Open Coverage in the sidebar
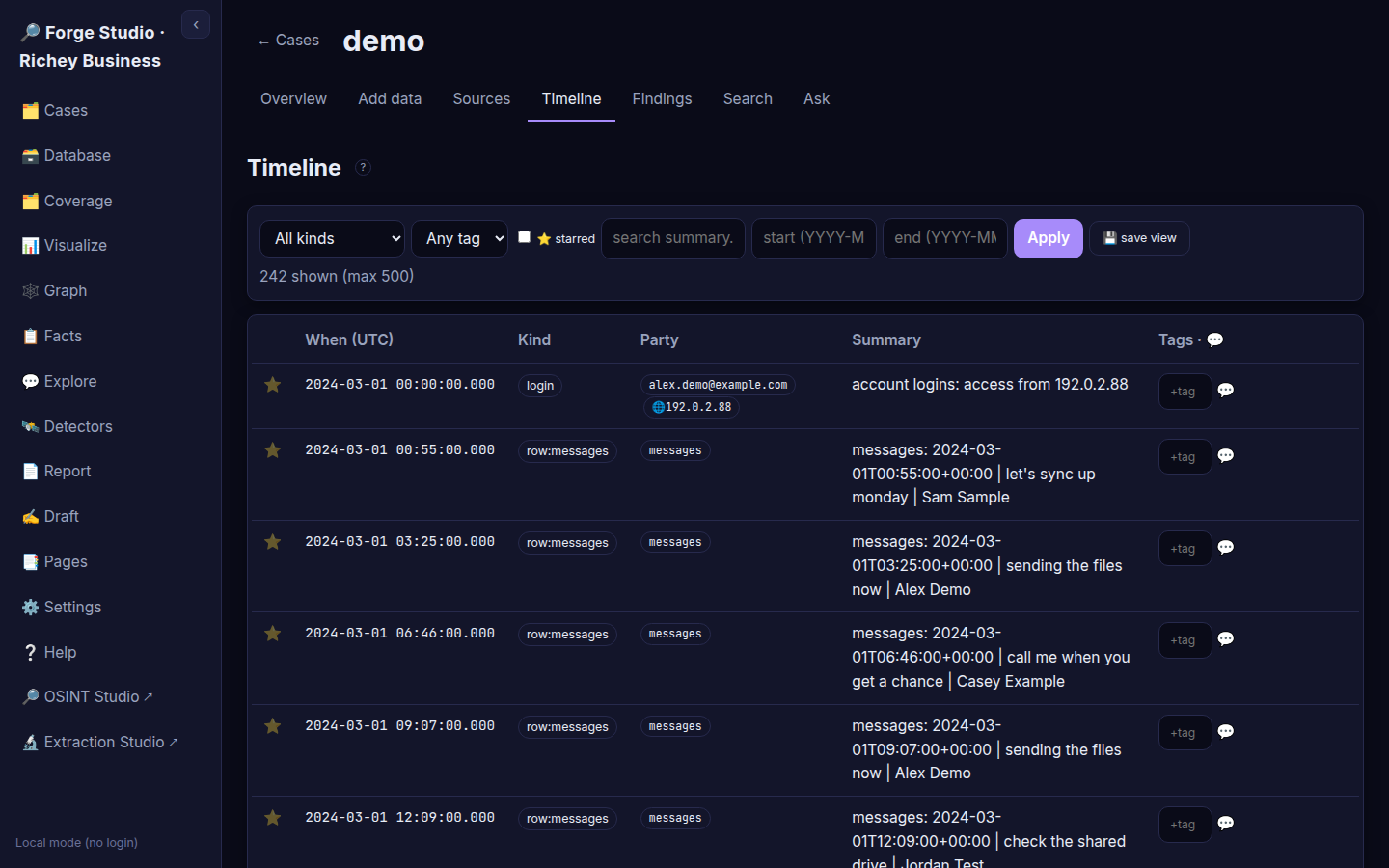The image size is (1389, 868). click(110, 201)
